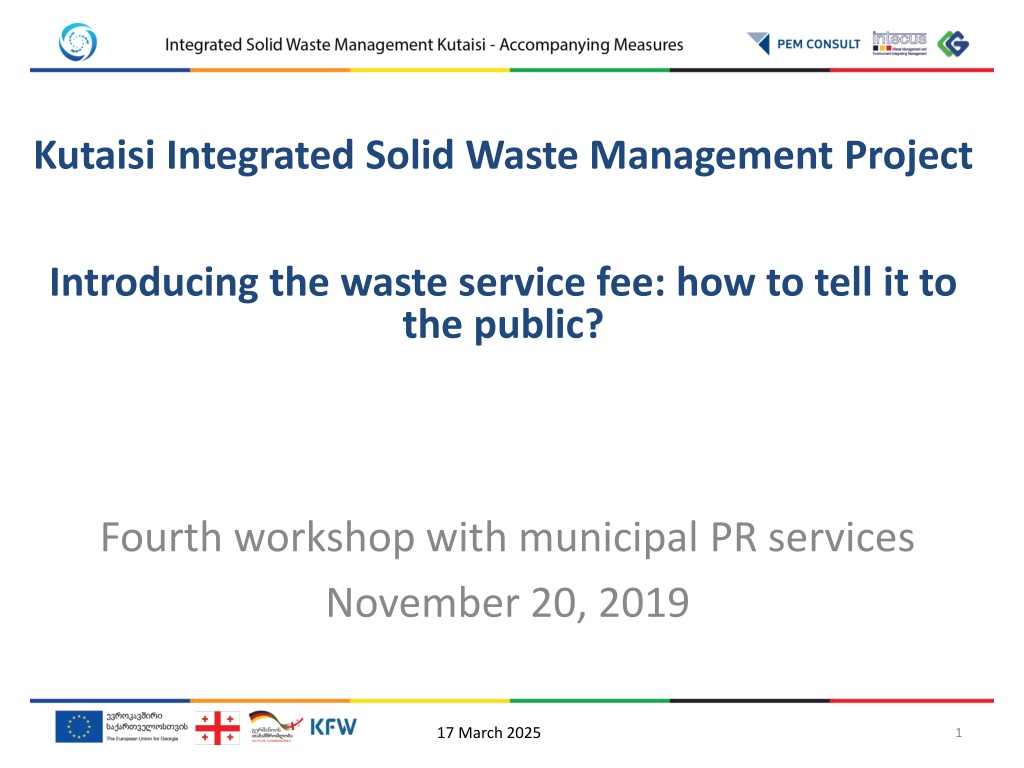Screen dimensions: 1024x768
Task: Select title 'Kutaisi Integrated Solid Waste Management Project'
Action: pos(503,155)
